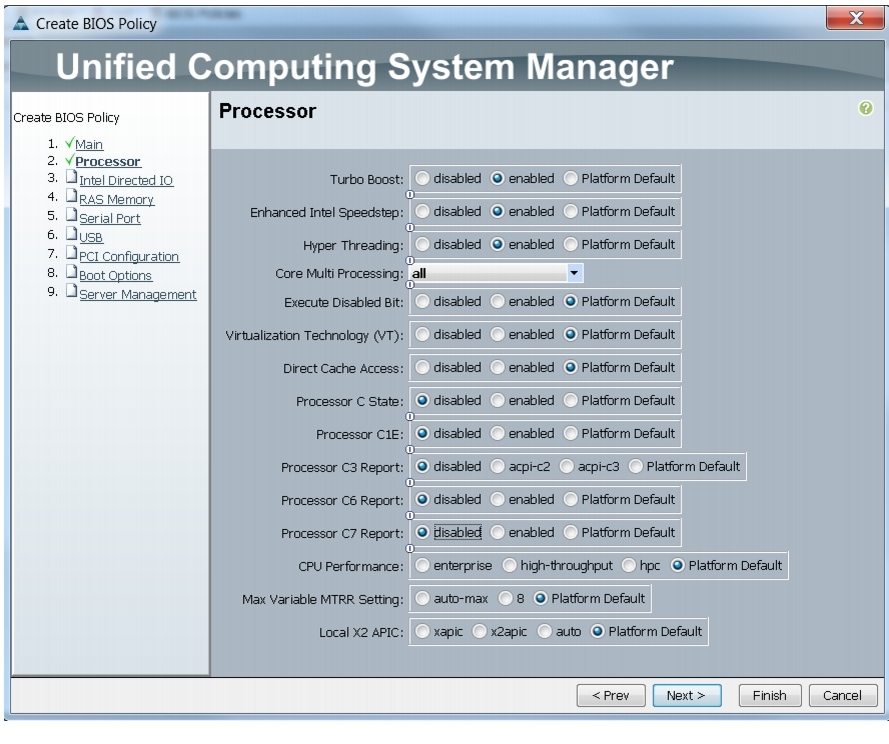The width and height of the screenshot is (889, 744).
Task: Click the page icon beside Boot Options
Action: click(71, 272)
